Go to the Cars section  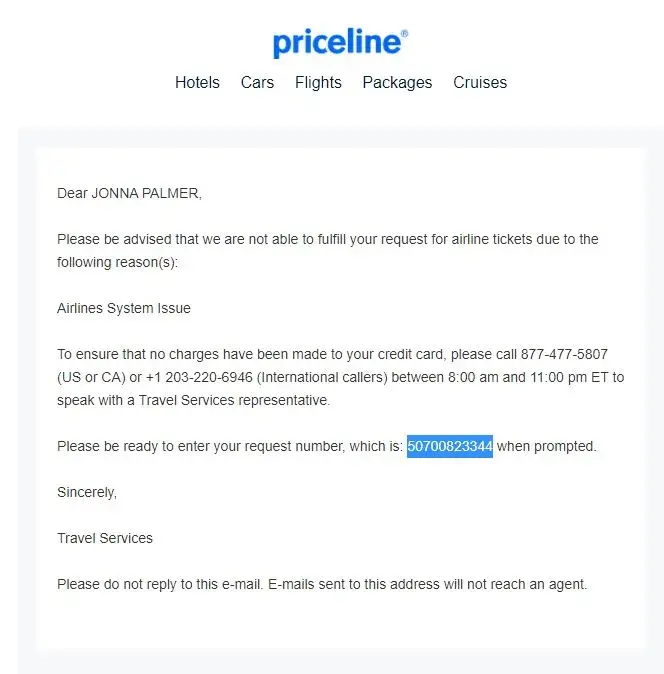coord(257,83)
